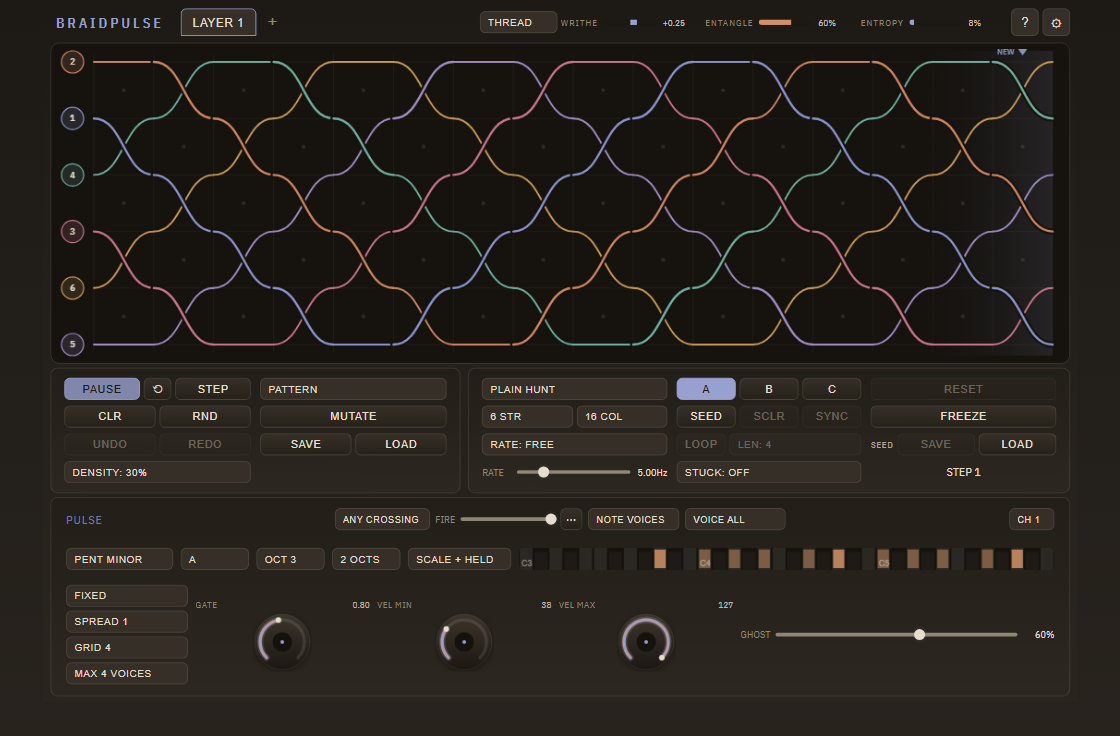Add a new layer with plus icon
Screen dimensions: 1120x736
click(x=272, y=21)
